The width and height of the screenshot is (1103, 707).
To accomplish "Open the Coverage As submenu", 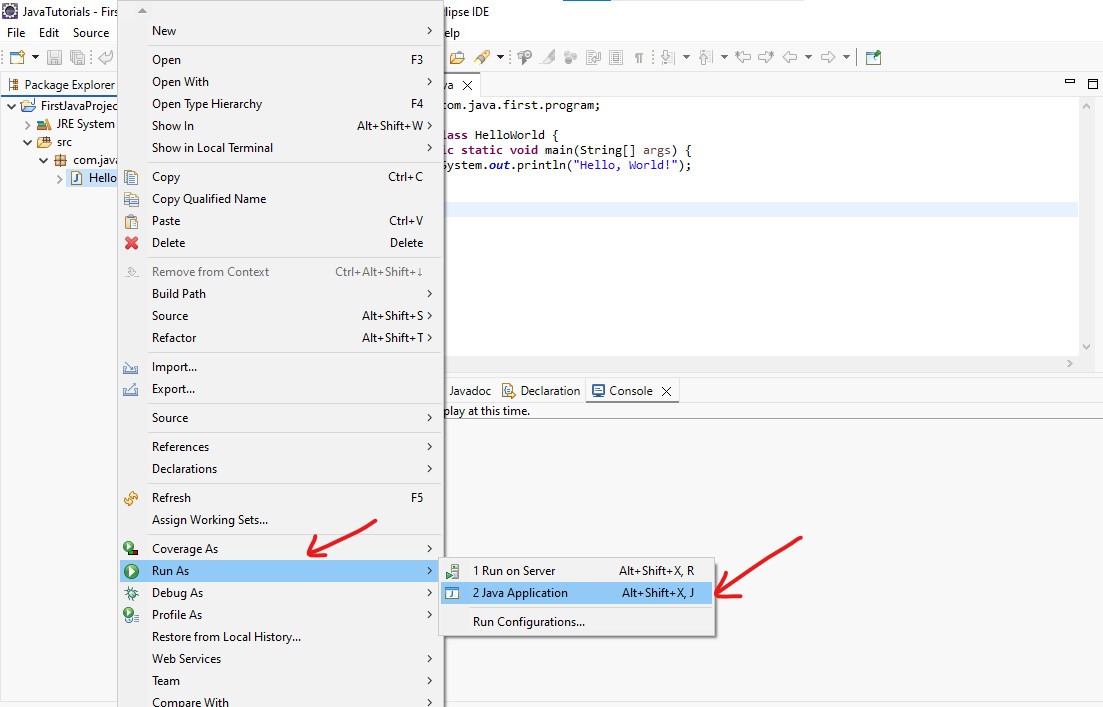I will (281, 549).
